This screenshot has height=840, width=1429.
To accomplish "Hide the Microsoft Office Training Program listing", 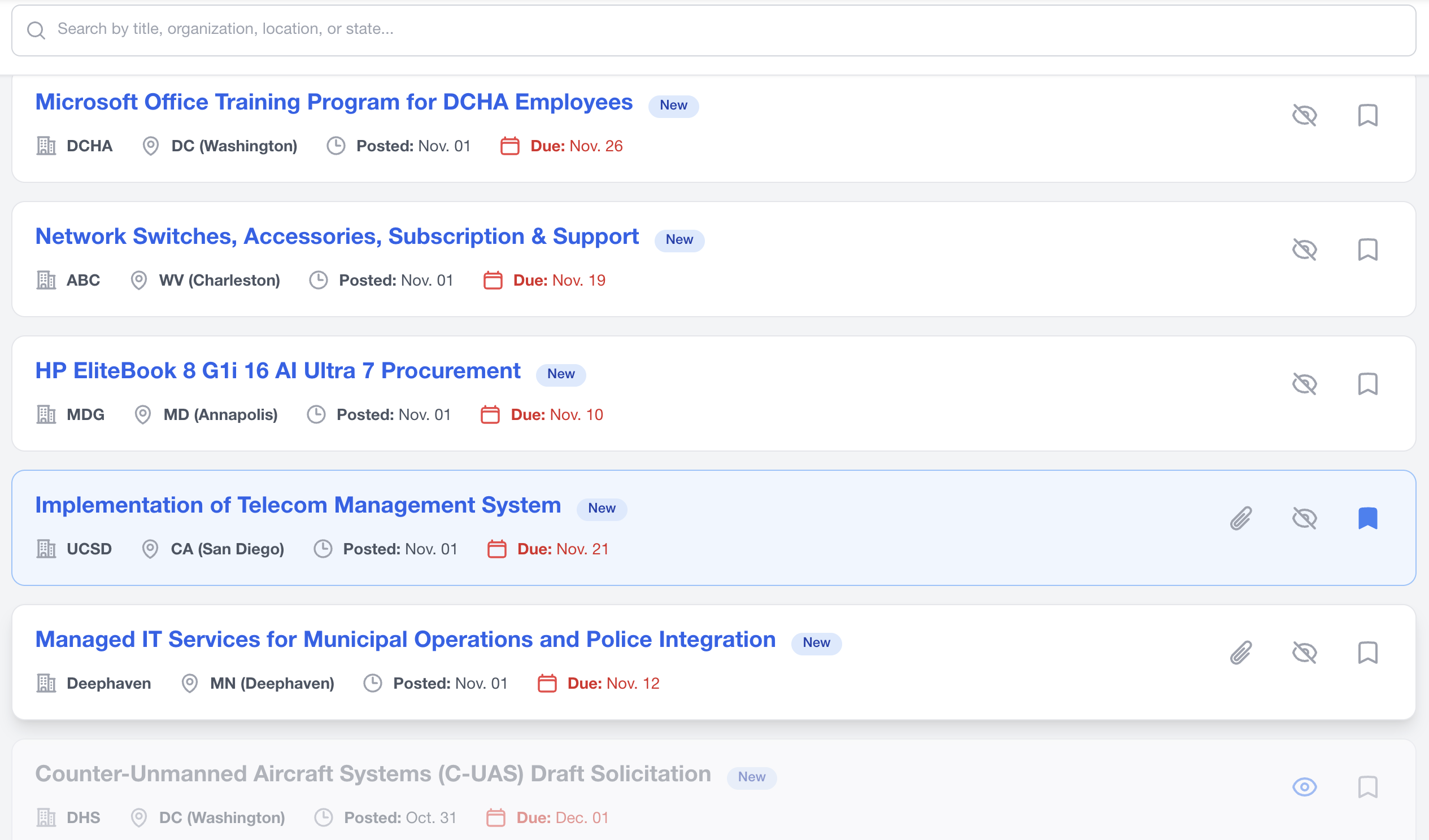I will pos(1305,115).
